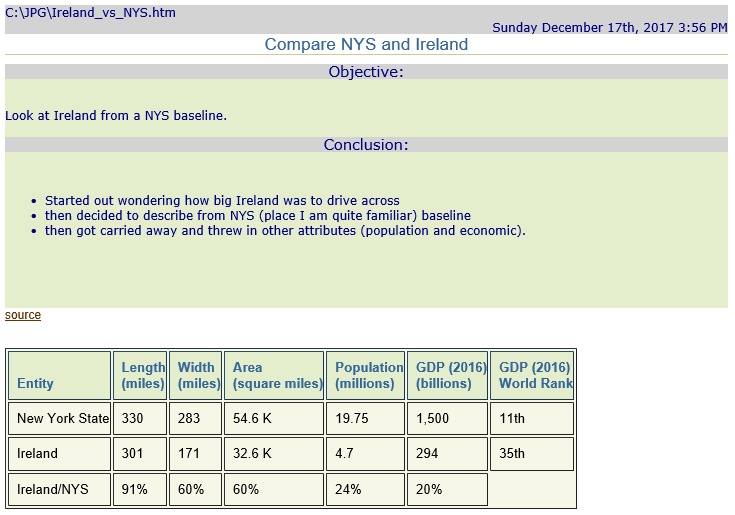Click the GDP (2016) (billions) column header
Image resolution: width=735 pixels, height=515 pixels.
coord(447,375)
